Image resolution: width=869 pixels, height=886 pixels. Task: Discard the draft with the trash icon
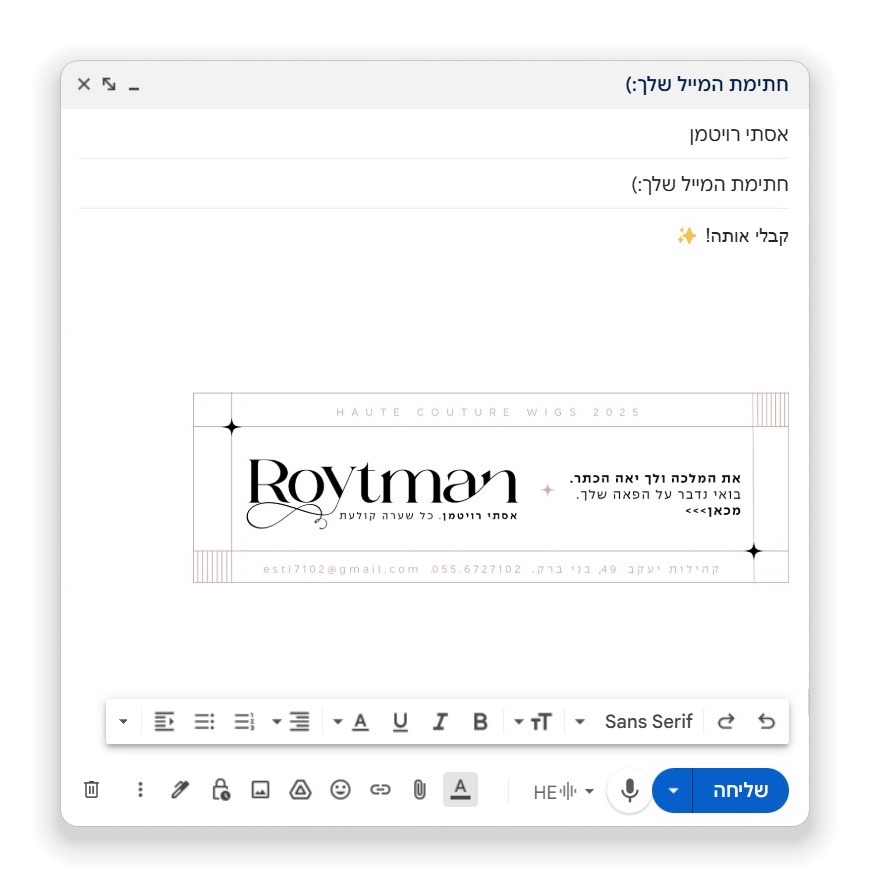92,789
